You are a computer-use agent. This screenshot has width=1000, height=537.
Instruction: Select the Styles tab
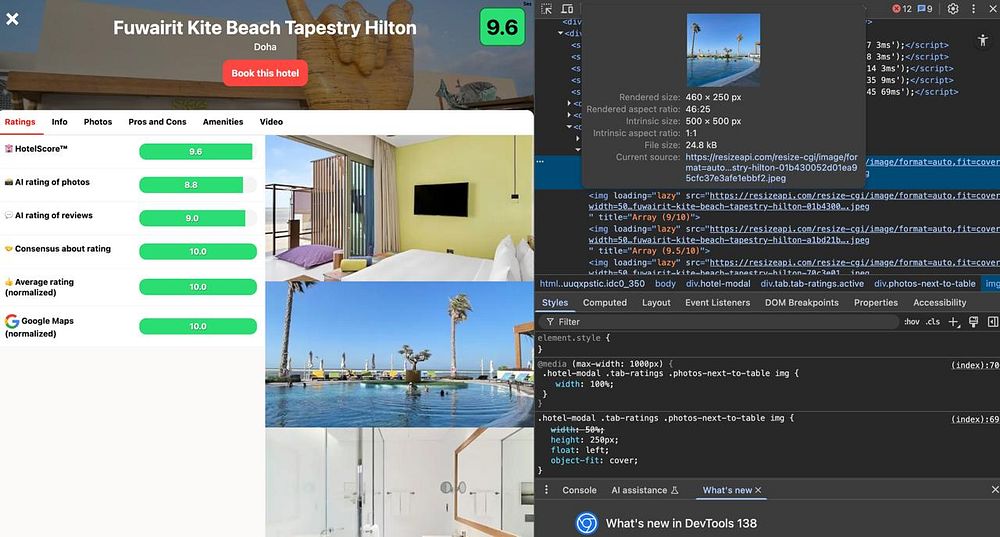click(555, 303)
